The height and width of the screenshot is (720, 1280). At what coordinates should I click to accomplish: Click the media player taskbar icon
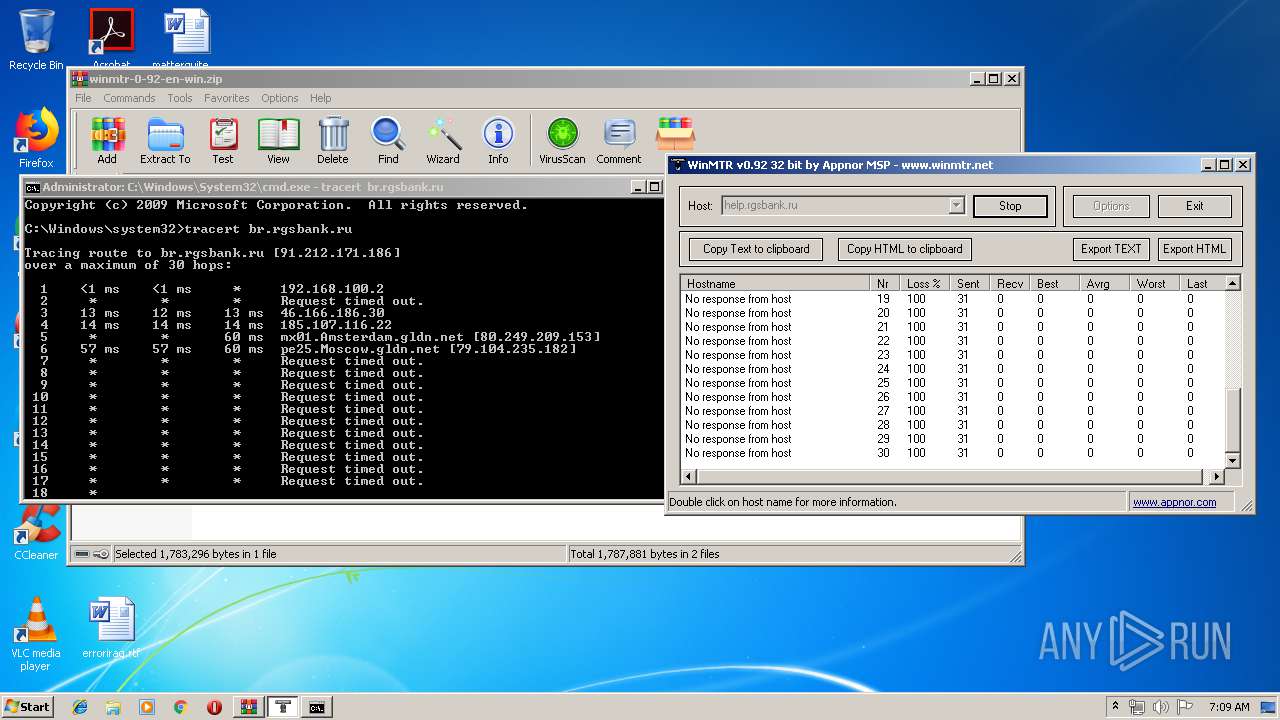[147, 707]
